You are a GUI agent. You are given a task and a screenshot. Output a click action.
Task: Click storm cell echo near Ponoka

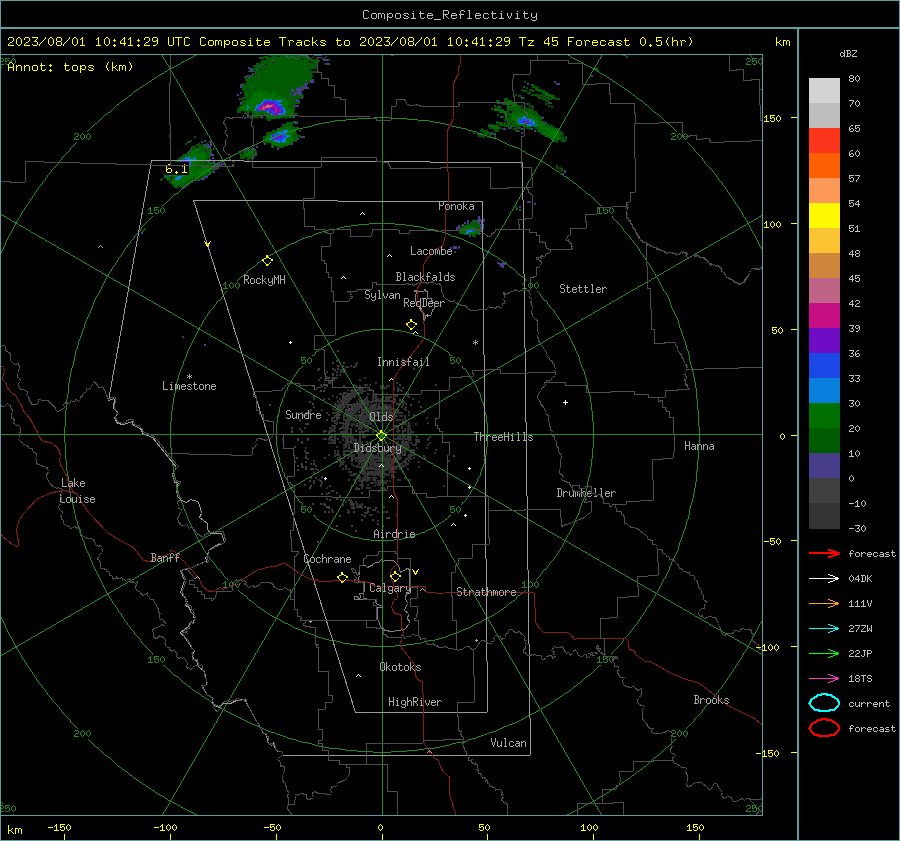click(x=471, y=229)
